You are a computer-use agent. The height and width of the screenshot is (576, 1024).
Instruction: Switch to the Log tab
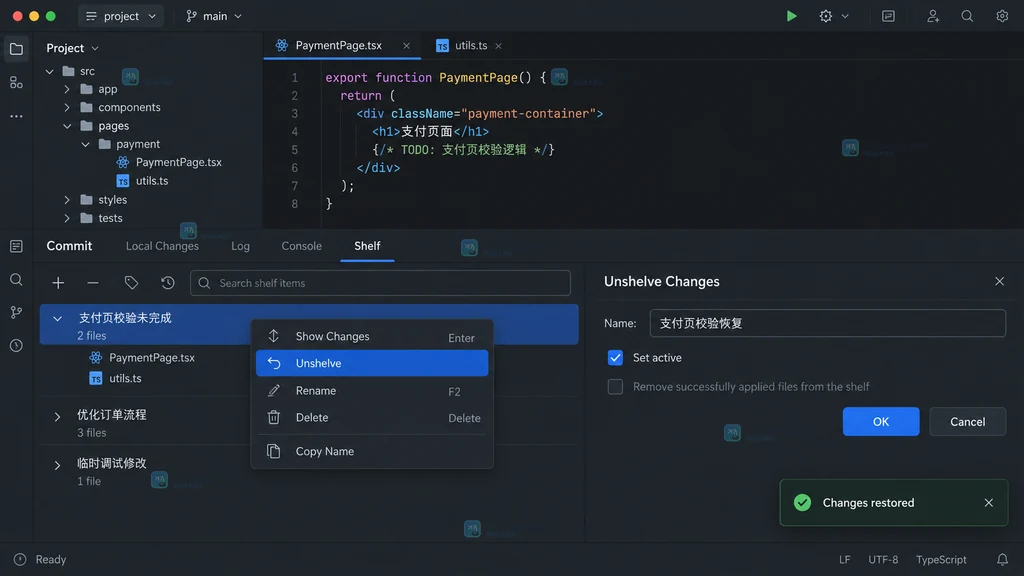coord(240,246)
